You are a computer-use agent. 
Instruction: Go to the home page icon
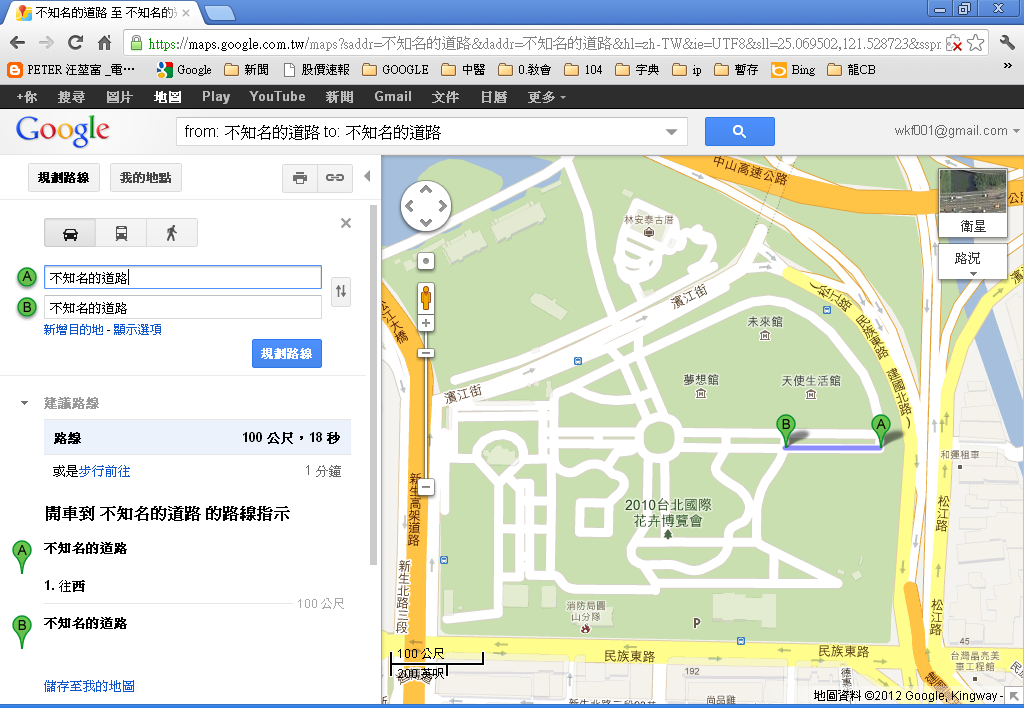coord(104,43)
